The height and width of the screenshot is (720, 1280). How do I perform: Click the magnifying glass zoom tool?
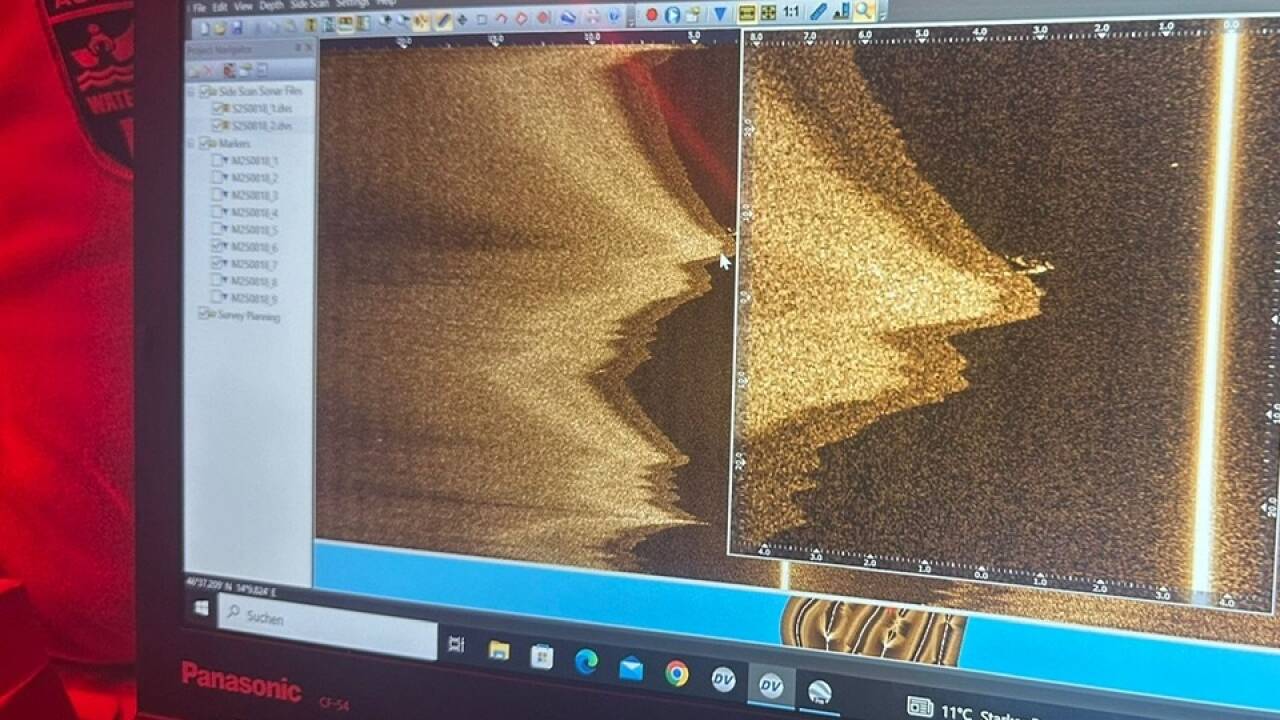[x=864, y=11]
